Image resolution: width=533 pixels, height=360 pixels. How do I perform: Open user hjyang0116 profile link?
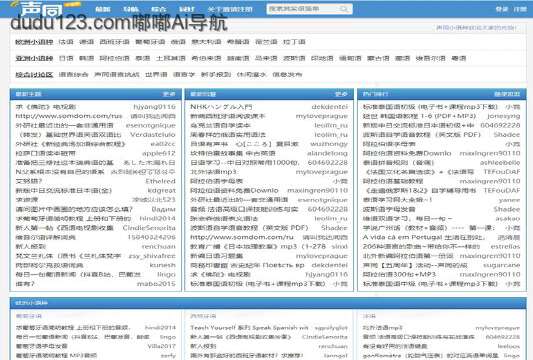click(x=155, y=107)
